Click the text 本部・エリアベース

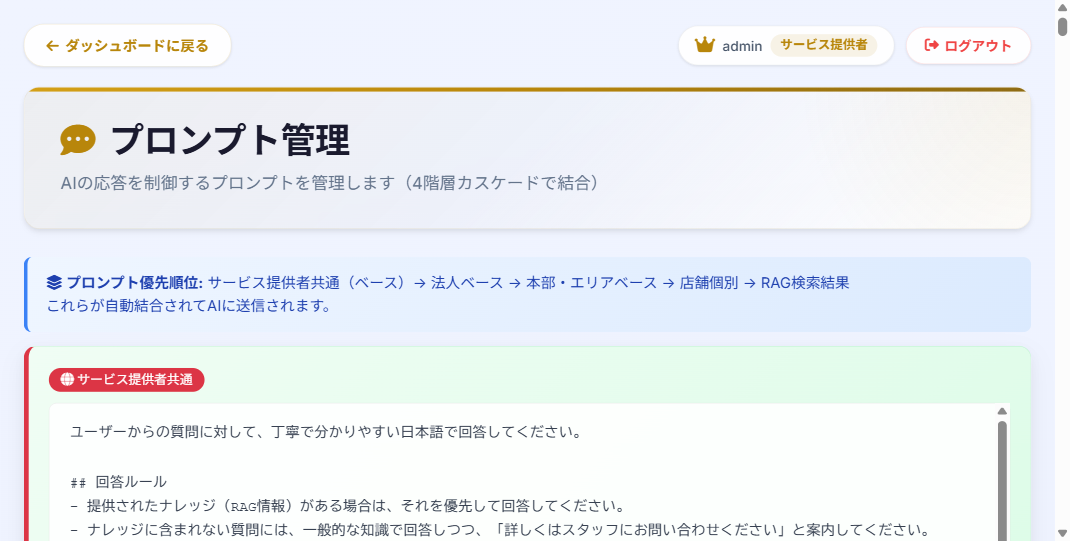coord(591,282)
